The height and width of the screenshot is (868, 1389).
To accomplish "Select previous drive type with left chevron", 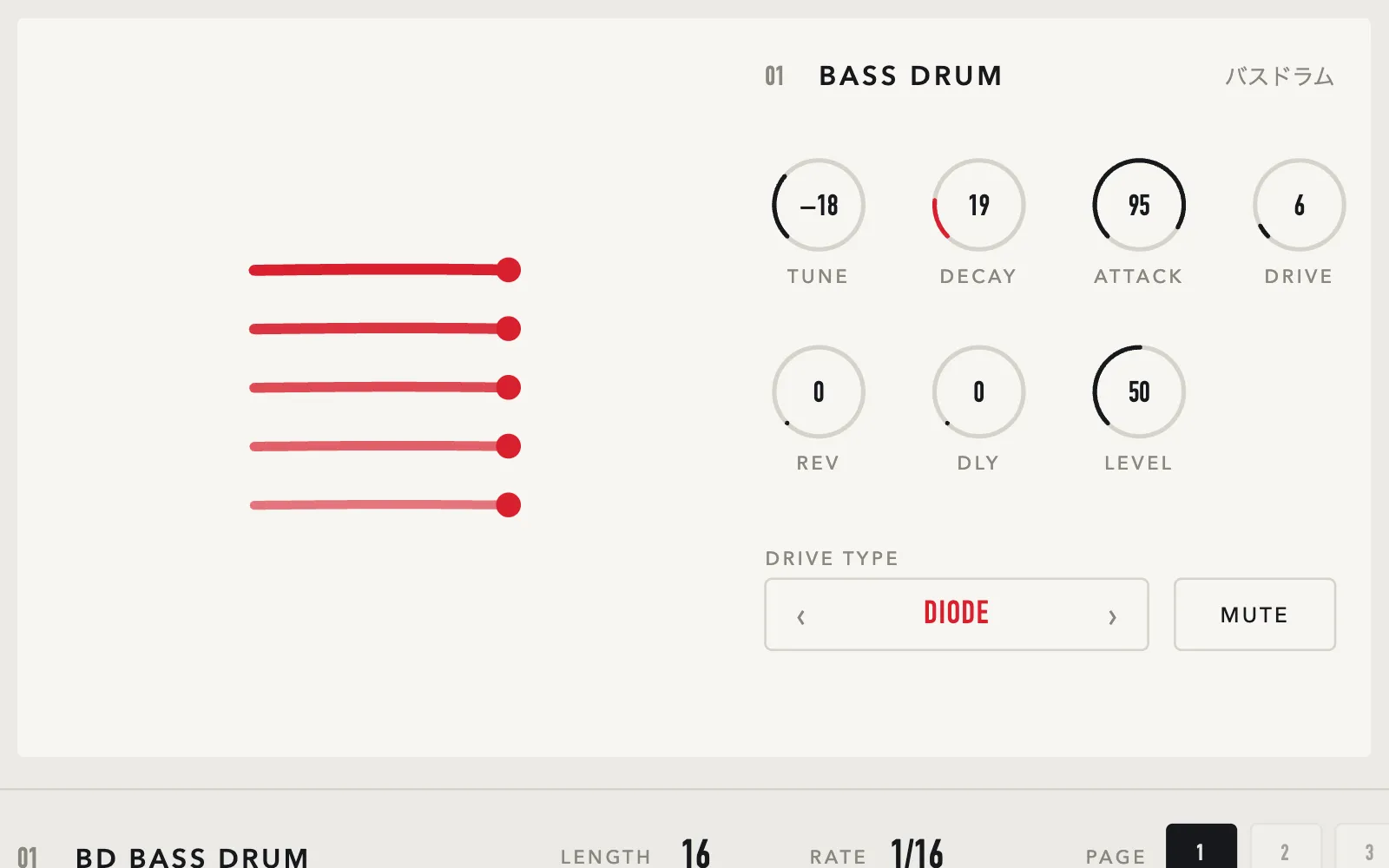I will pos(800,616).
